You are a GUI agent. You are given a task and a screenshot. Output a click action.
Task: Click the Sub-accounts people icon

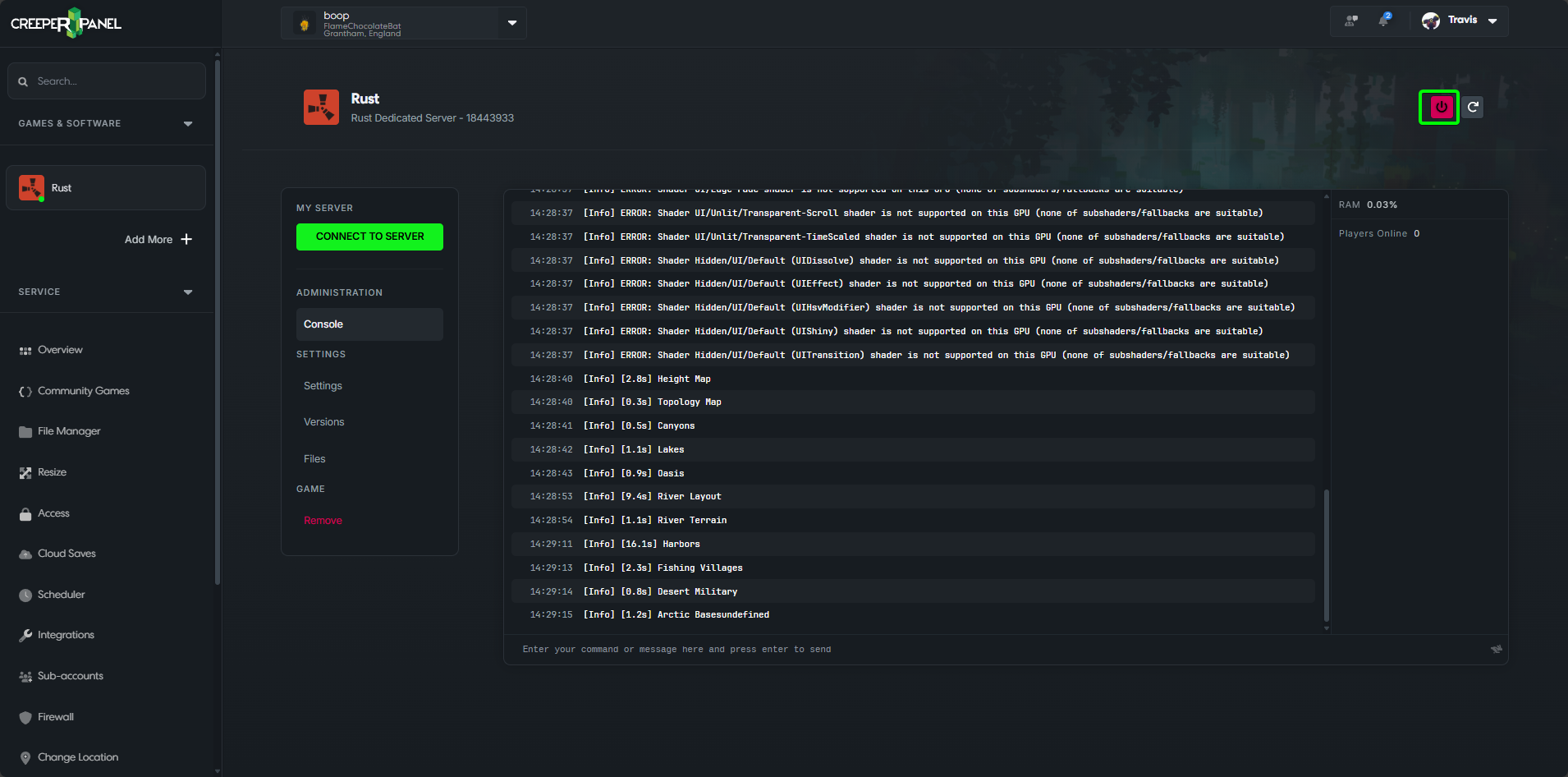click(25, 677)
